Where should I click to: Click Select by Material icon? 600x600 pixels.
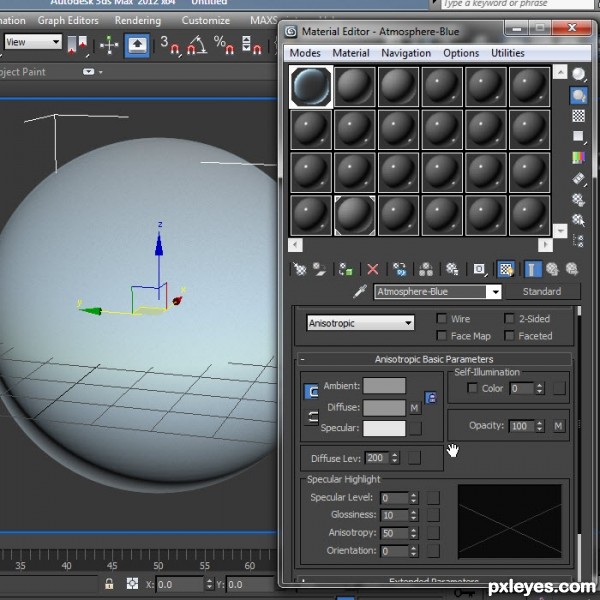578,220
